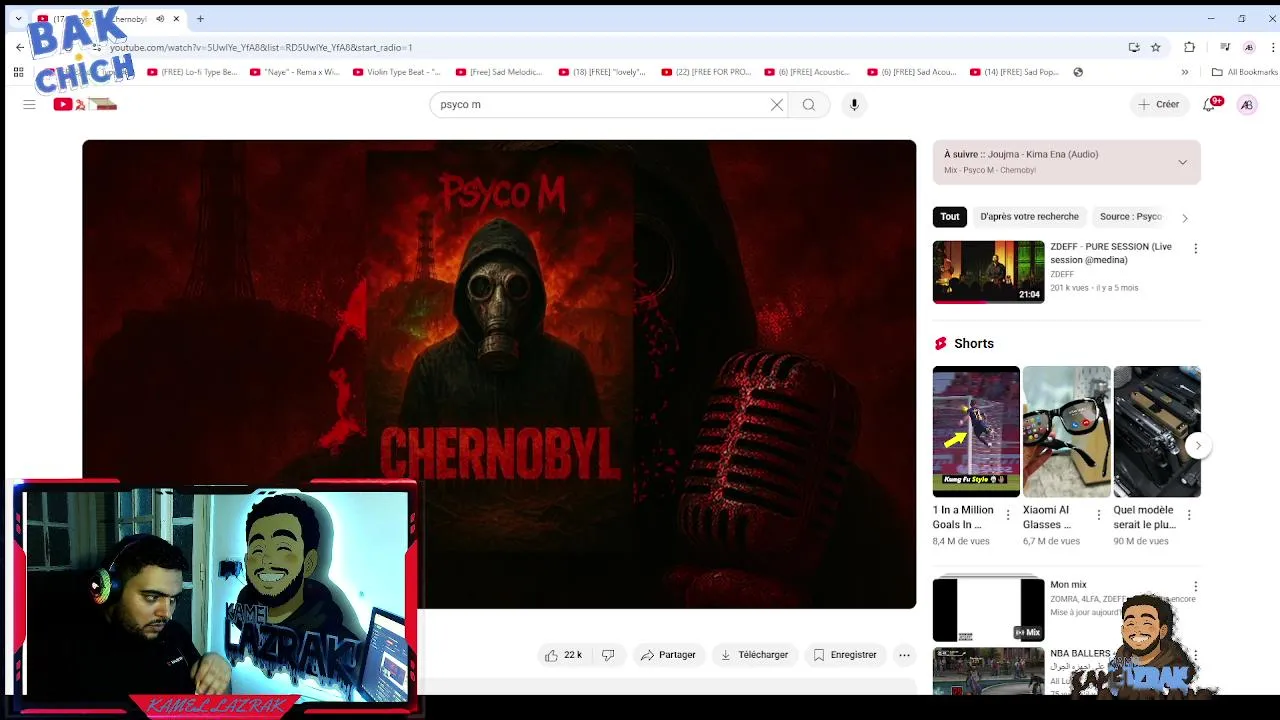Open (FREE) Lo-fi Type Be... bookmark
Image resolution: width=1280 pixels, height=720 pixels.
click(192, 72)
